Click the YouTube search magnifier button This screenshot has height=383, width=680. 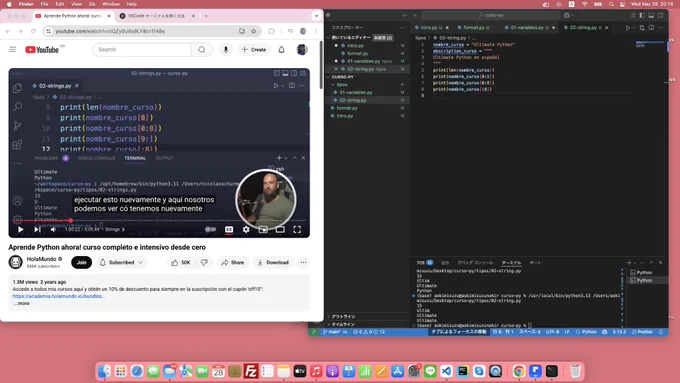click(202, 49)
